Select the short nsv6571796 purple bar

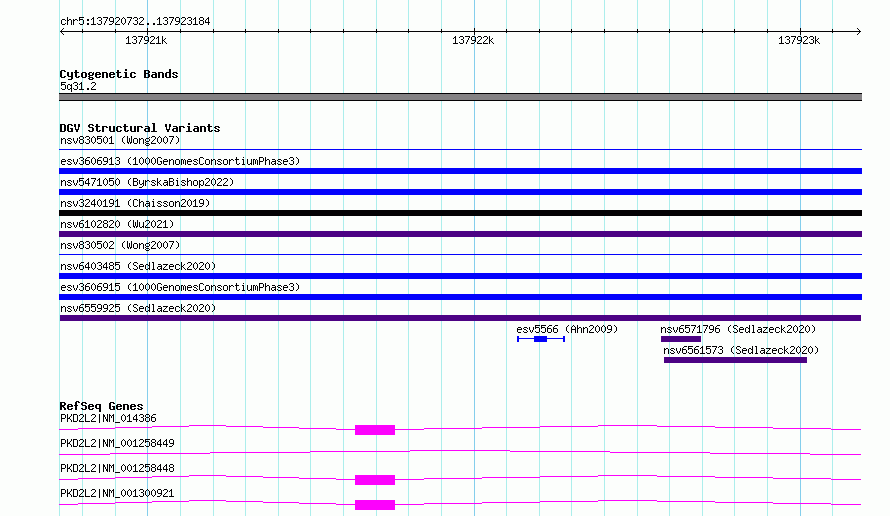point(681,339)
